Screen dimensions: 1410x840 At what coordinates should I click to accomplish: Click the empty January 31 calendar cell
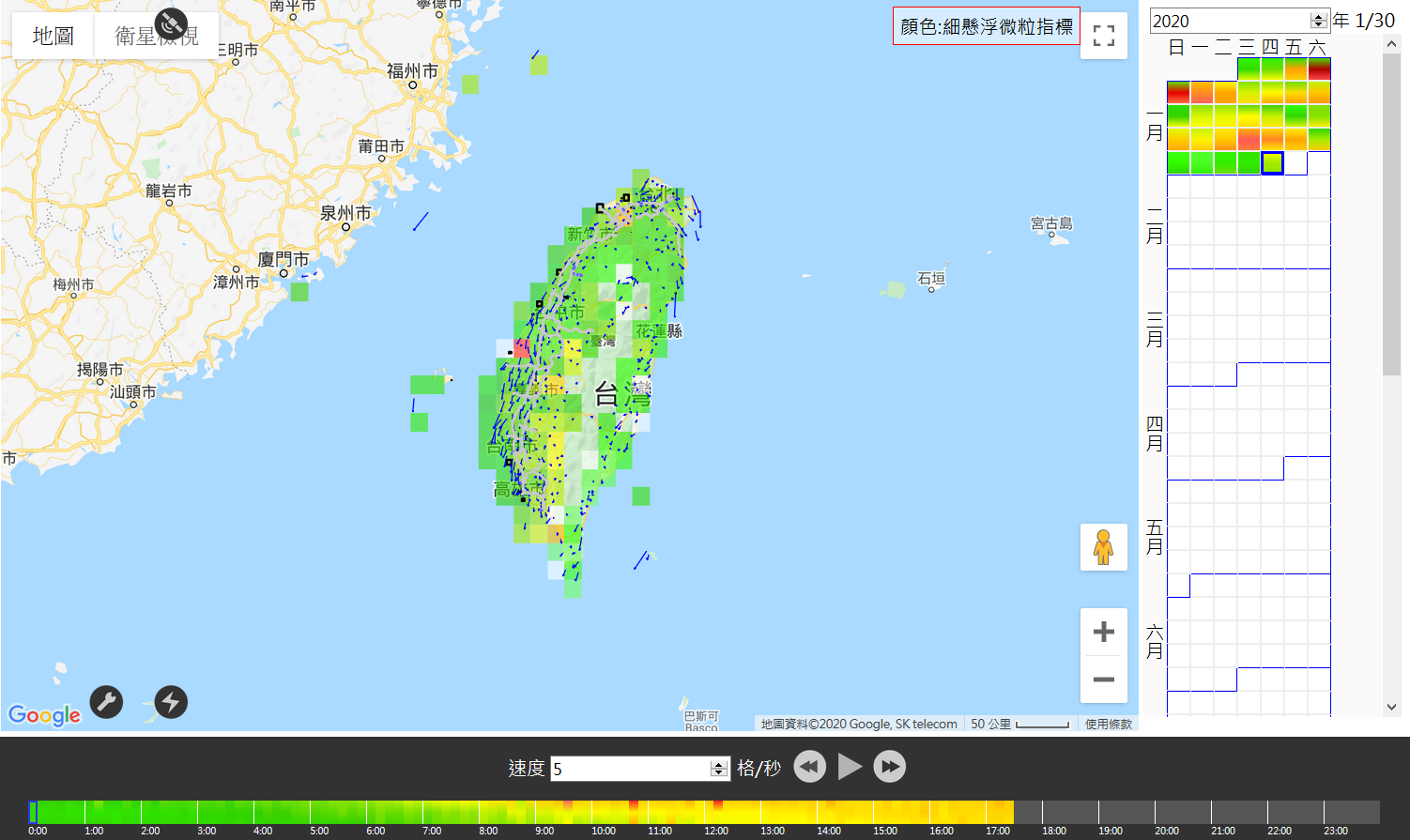[1295, 162]
